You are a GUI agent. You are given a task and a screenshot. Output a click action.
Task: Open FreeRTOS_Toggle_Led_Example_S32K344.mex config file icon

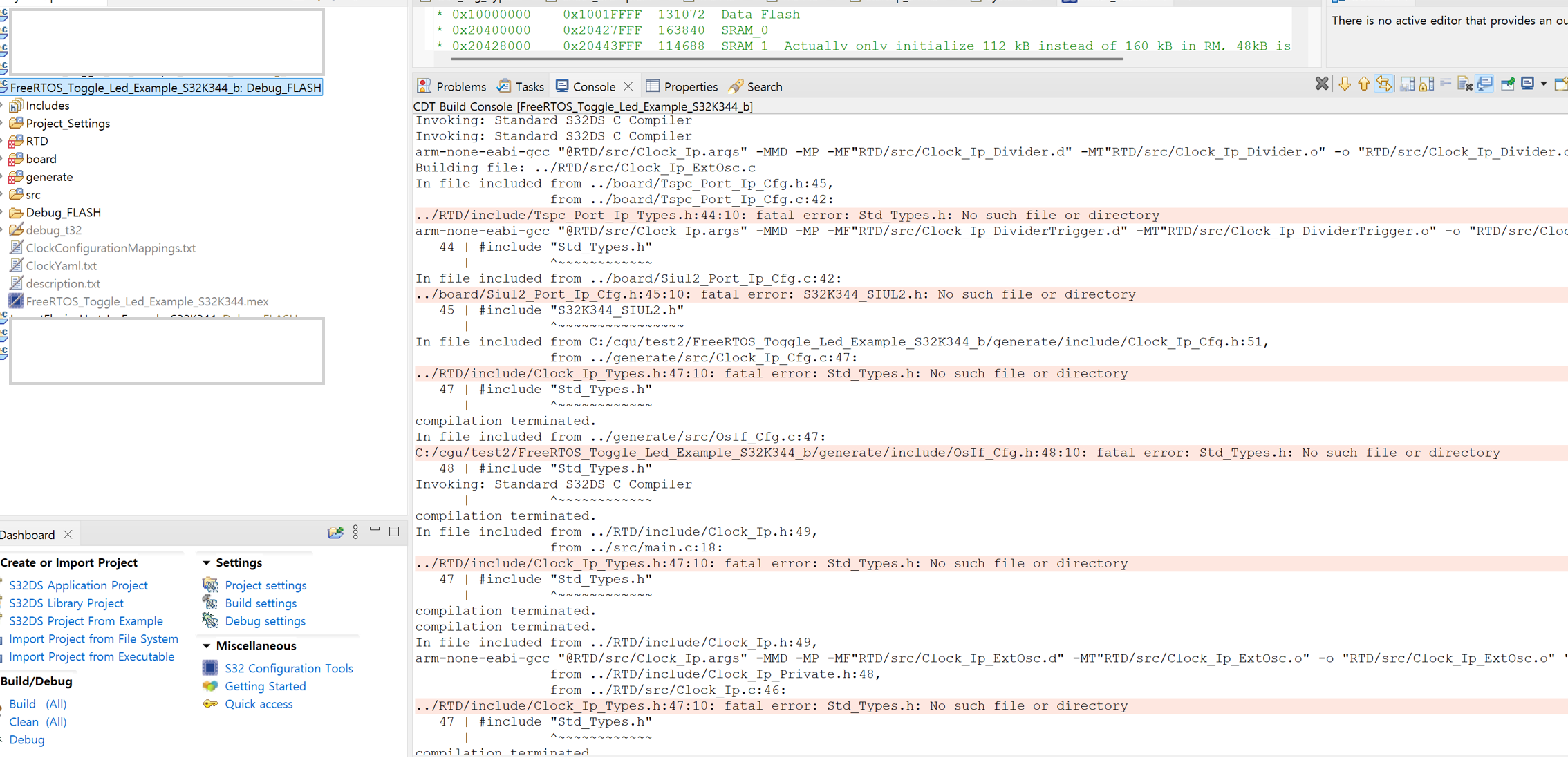tap(16, 301)
